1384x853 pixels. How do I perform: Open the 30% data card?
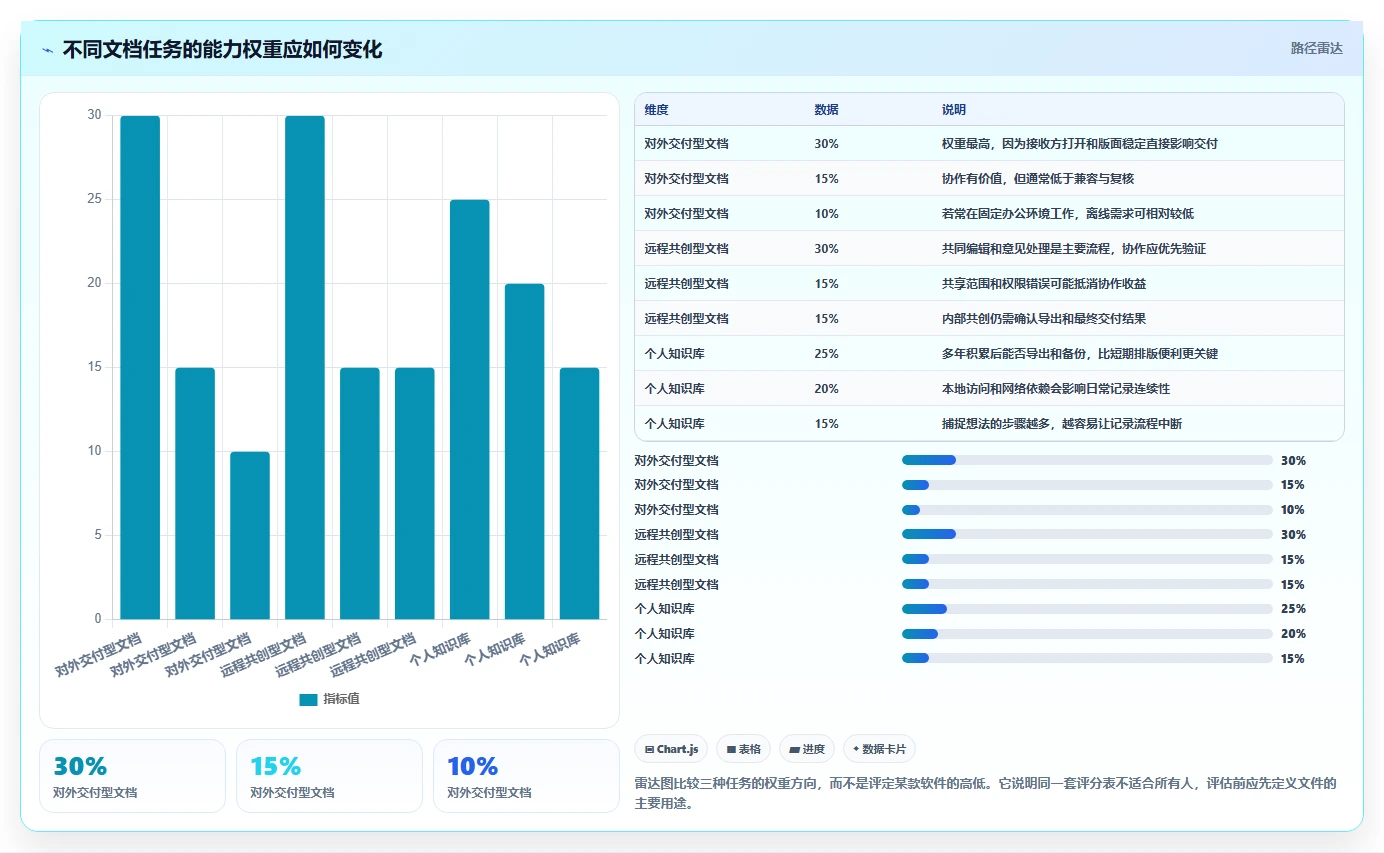coord(132,776)
